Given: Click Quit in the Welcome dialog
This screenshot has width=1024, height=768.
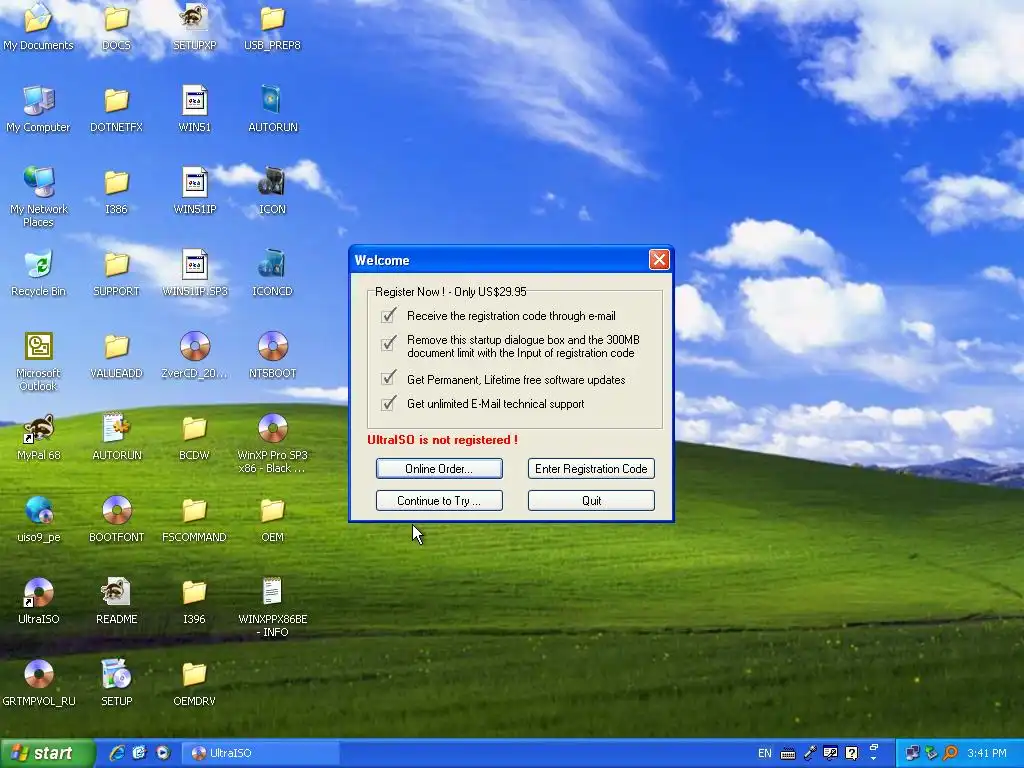Looking at the screenshot, I should [591, 500].
